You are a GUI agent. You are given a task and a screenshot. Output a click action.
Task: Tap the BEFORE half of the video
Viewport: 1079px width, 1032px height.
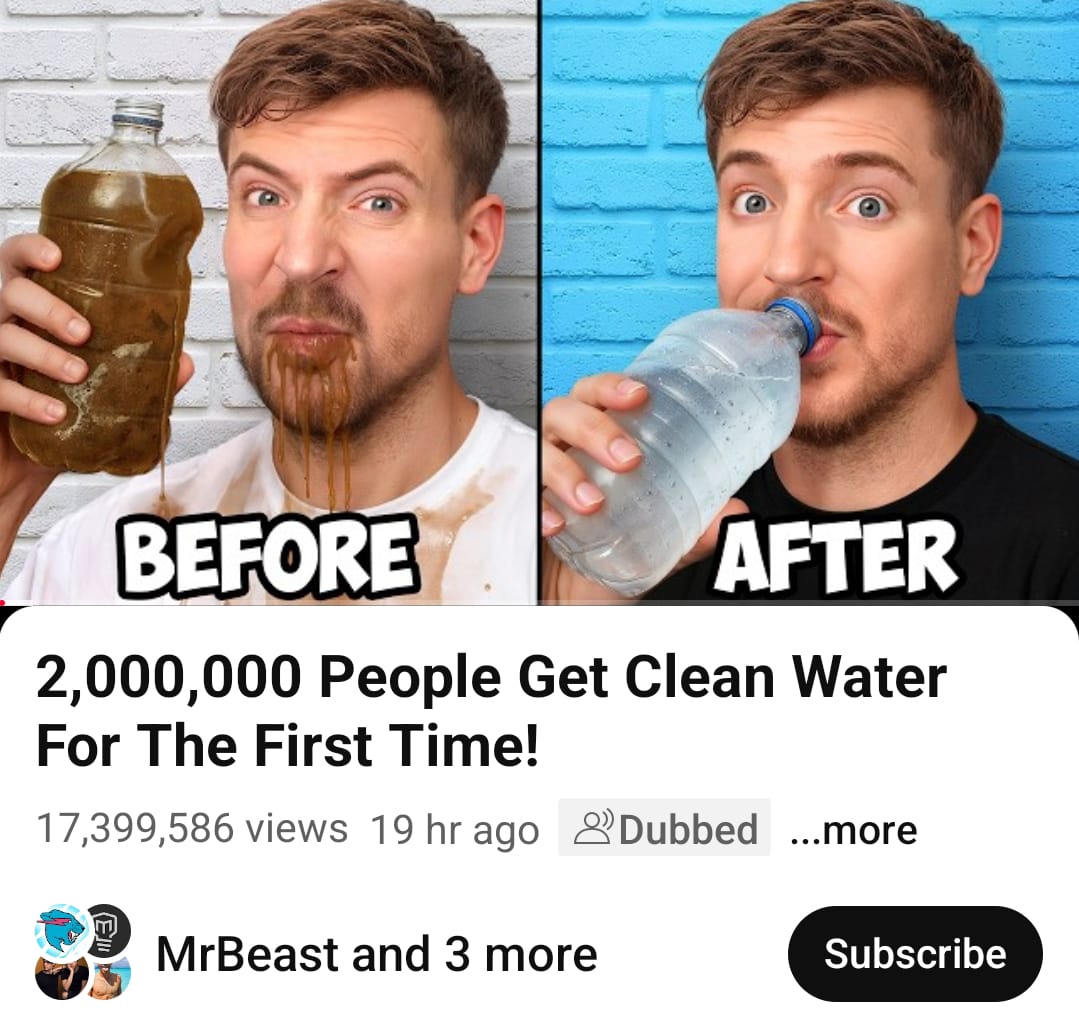[x=268, y=301]
